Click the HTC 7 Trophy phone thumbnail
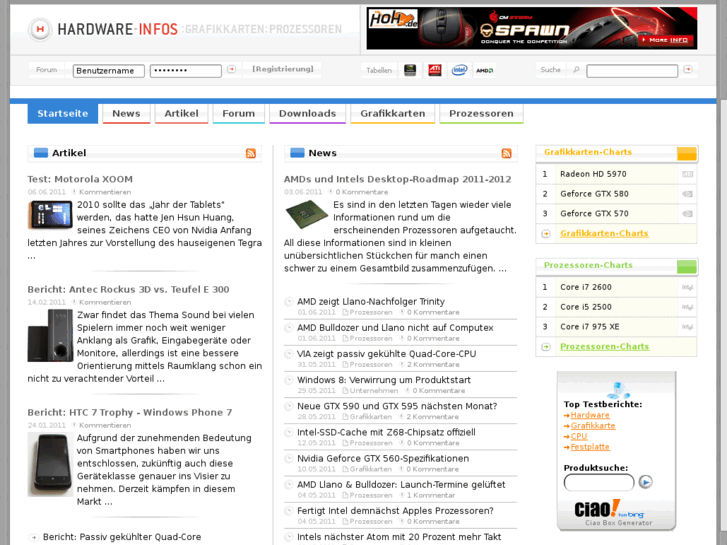727x545 pixels. pyautogui.click(x=50, y=465)
